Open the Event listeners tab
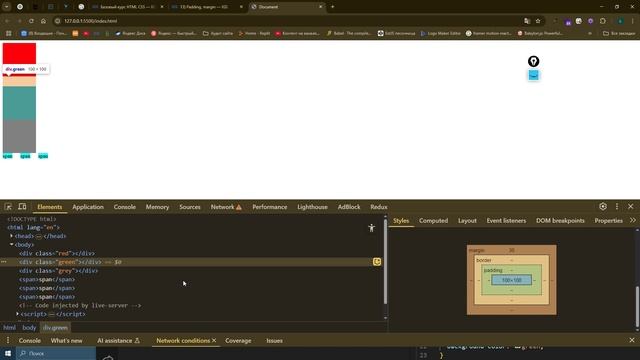Screen dimensions: 640x360 tap(506, 220)
